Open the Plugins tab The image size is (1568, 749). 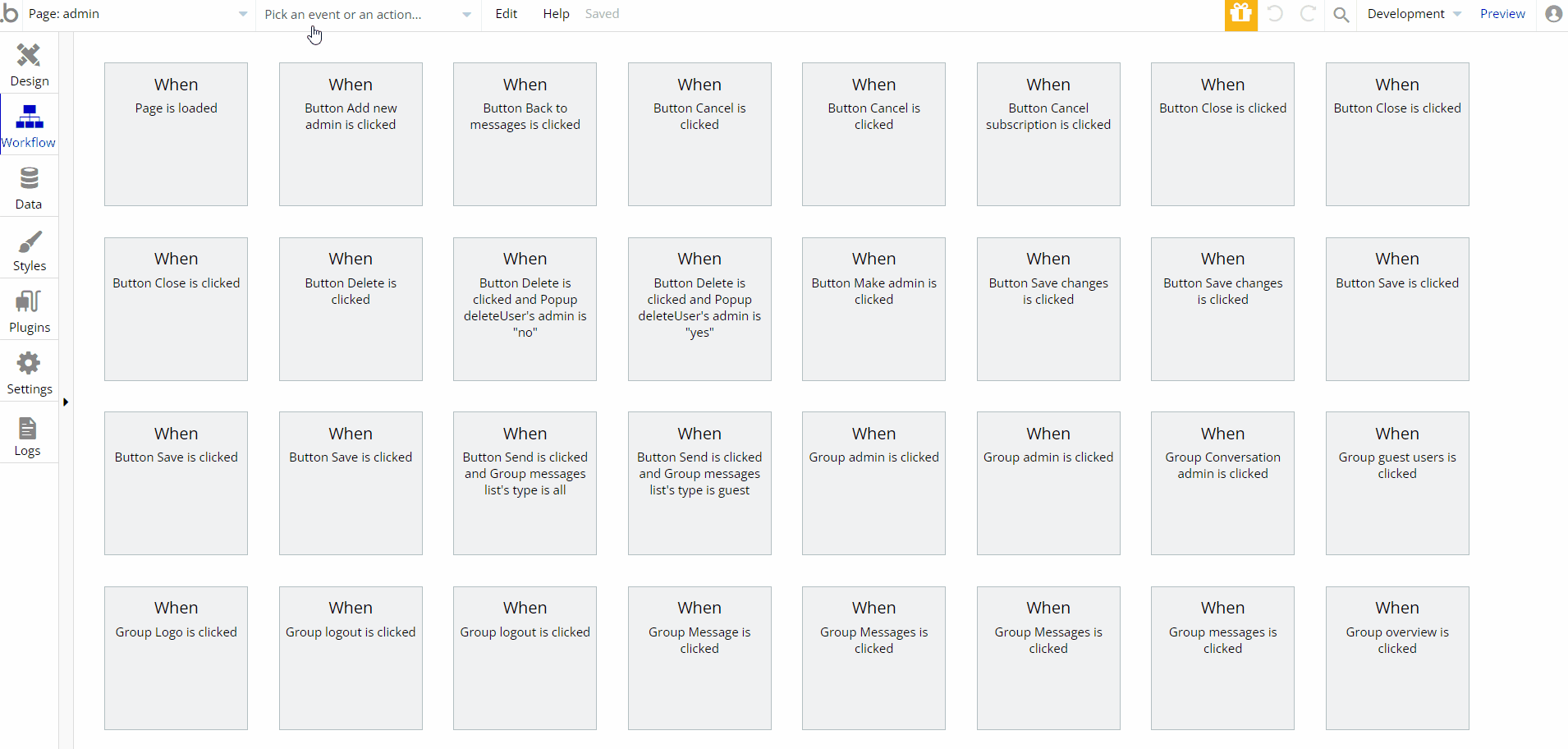(x=29, y=310)
